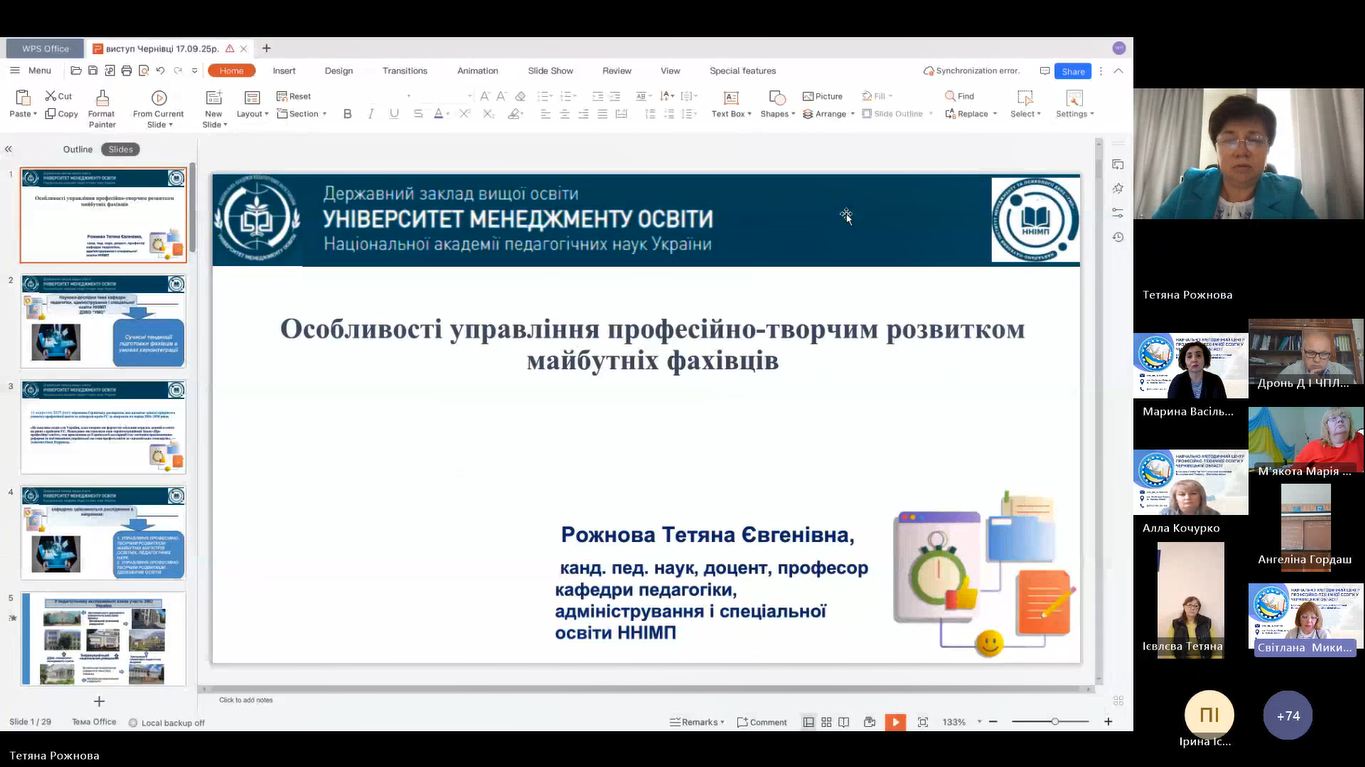Image resolution: width=1365 pixels, height=767 pixels.
Task: Insert a Picture from the ribbon
Action: (x=822, y=96)
